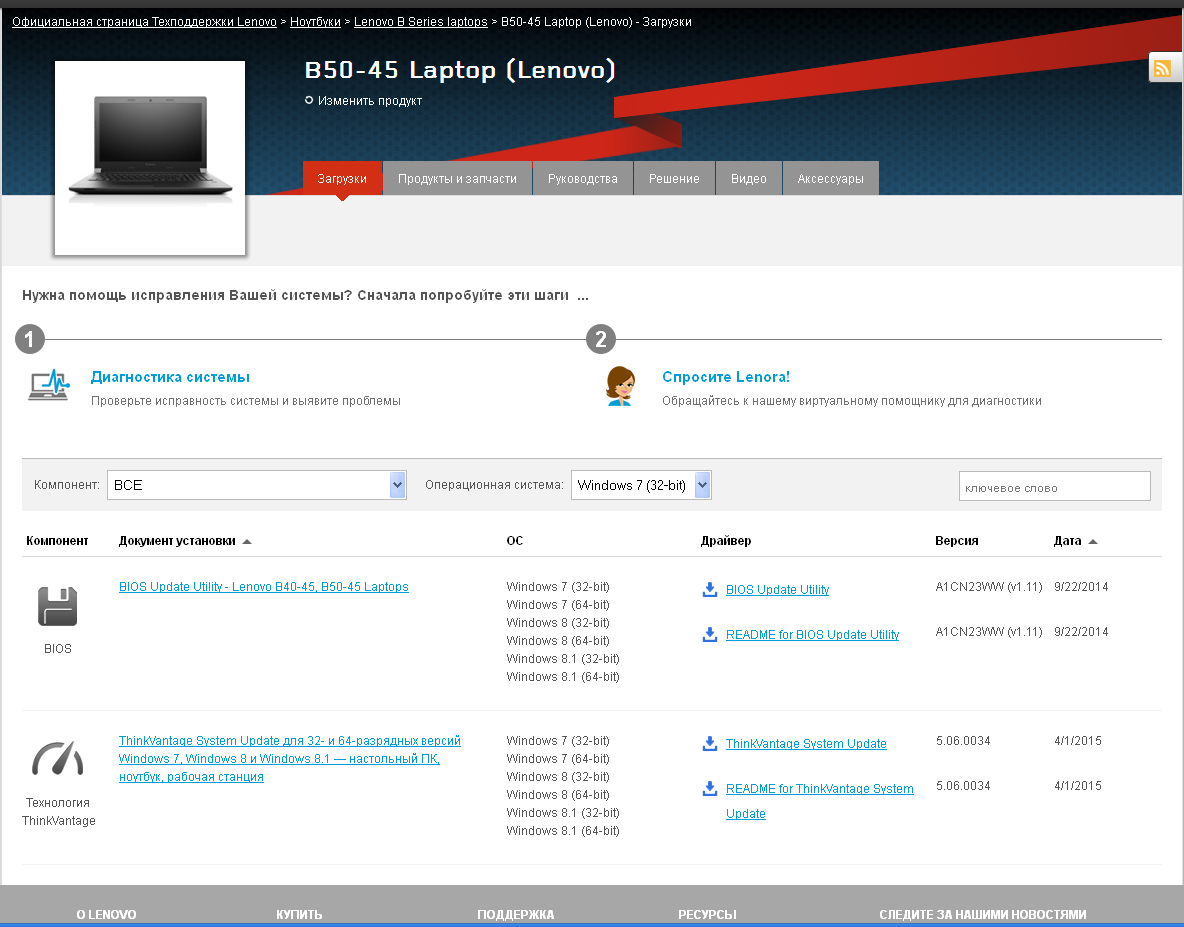The height and width of the screenshot is (927, 1184).
Task: Click the Lenora virtual assistant avatar
Action: click(x=621, y=386)
